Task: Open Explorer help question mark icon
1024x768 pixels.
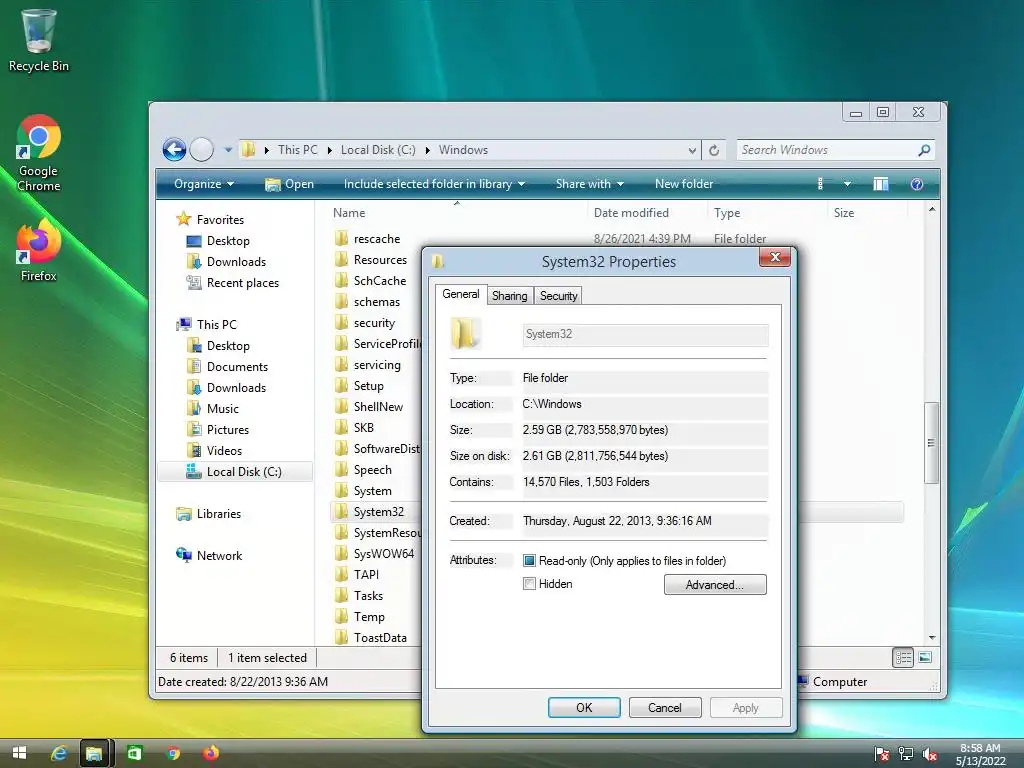Action: pyautogui.click(x=917, y=184)
